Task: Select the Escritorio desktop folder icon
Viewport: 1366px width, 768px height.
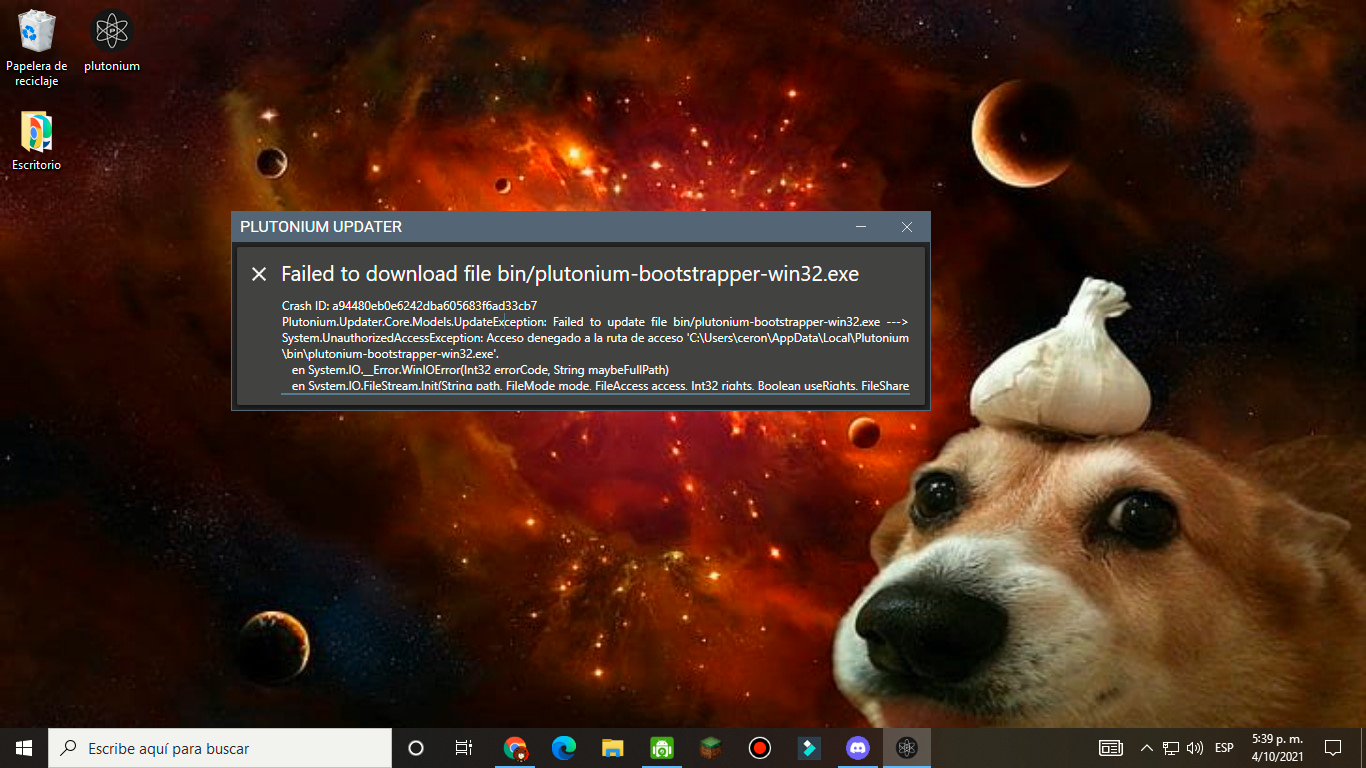Action: click(37, 141)
